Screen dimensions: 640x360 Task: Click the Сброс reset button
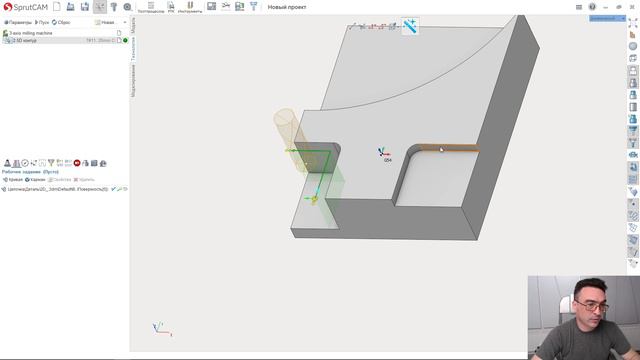61,22
